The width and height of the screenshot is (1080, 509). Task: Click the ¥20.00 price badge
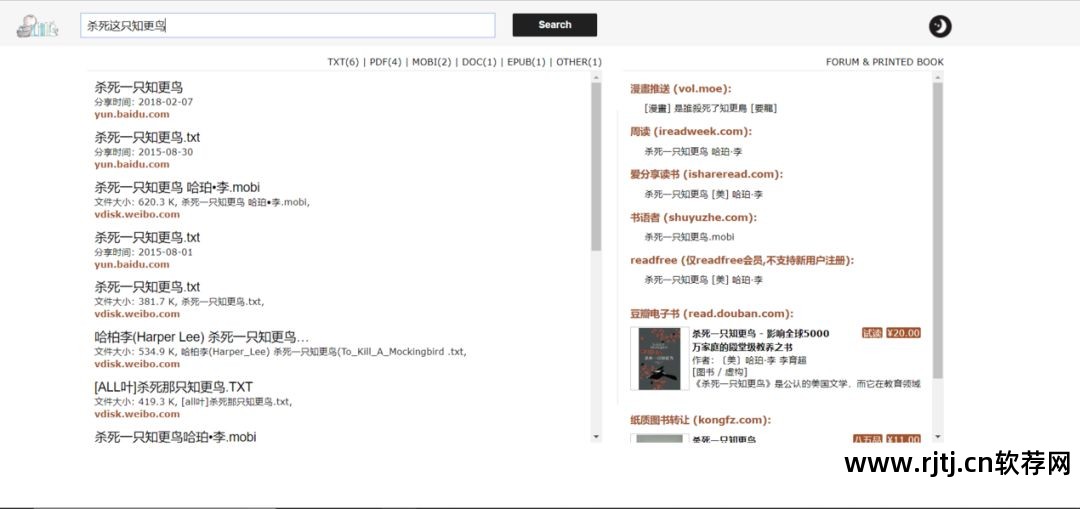pos(903,333)
